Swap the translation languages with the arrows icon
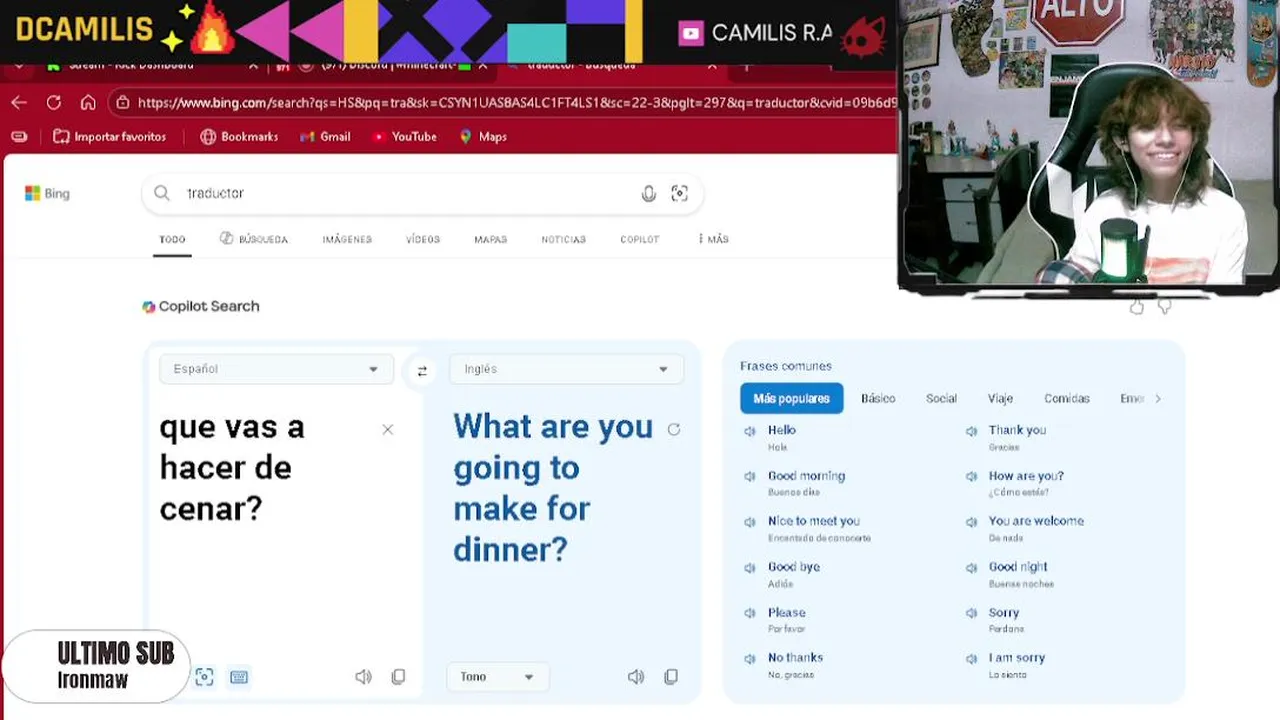The height and width of the screenshot is (720, 1280). 422,370
